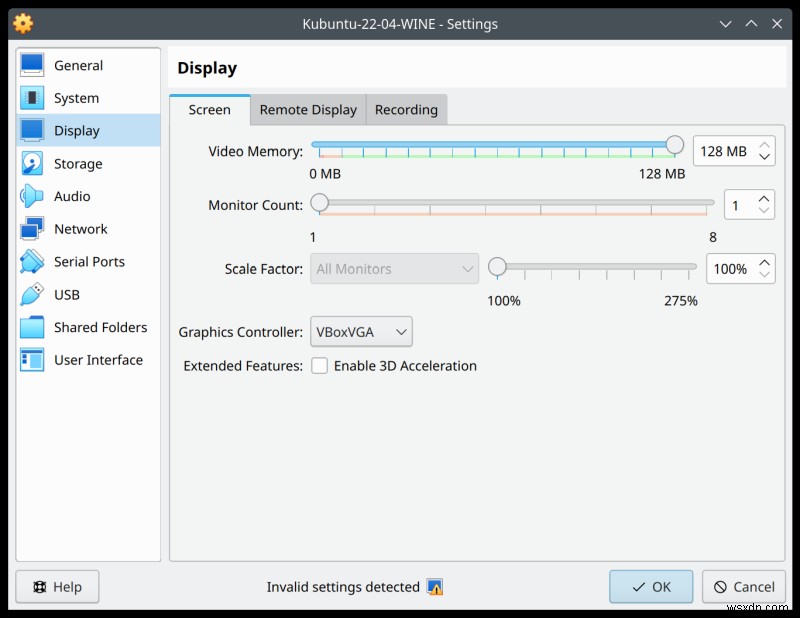800x618 pixels.
Task: Switch to the Remote Display tab
Action: coord(308,110)
